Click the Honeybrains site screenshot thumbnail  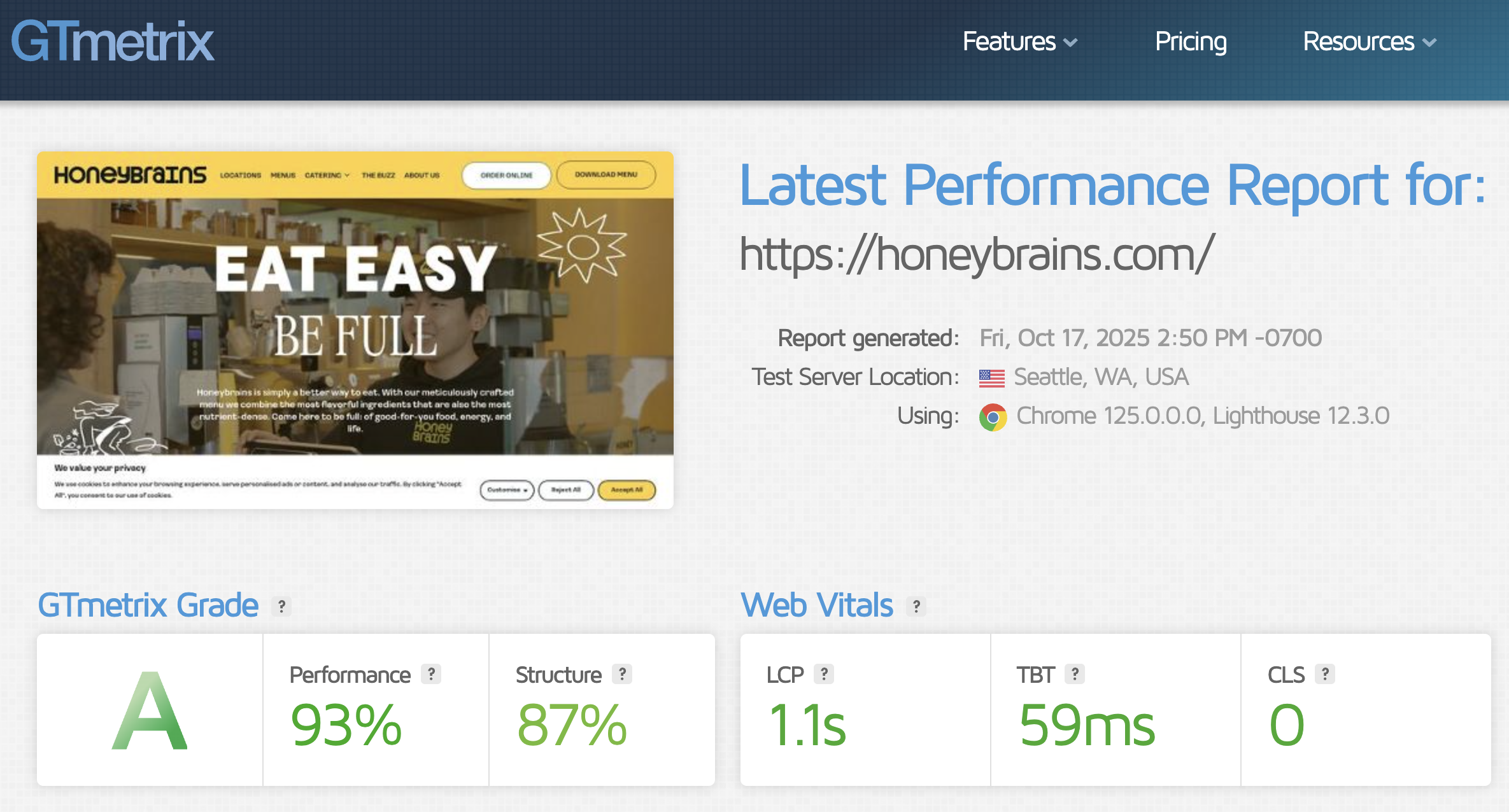(355, 330)
